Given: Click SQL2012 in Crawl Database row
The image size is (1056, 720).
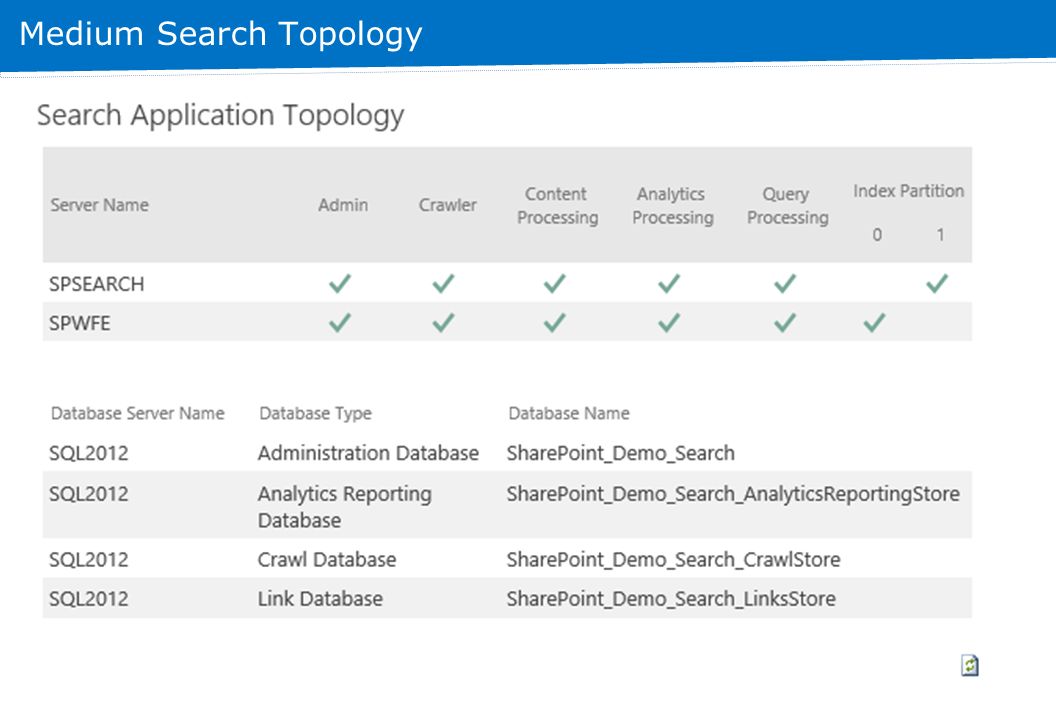Looking at the screenshot, I should point(88,560).
